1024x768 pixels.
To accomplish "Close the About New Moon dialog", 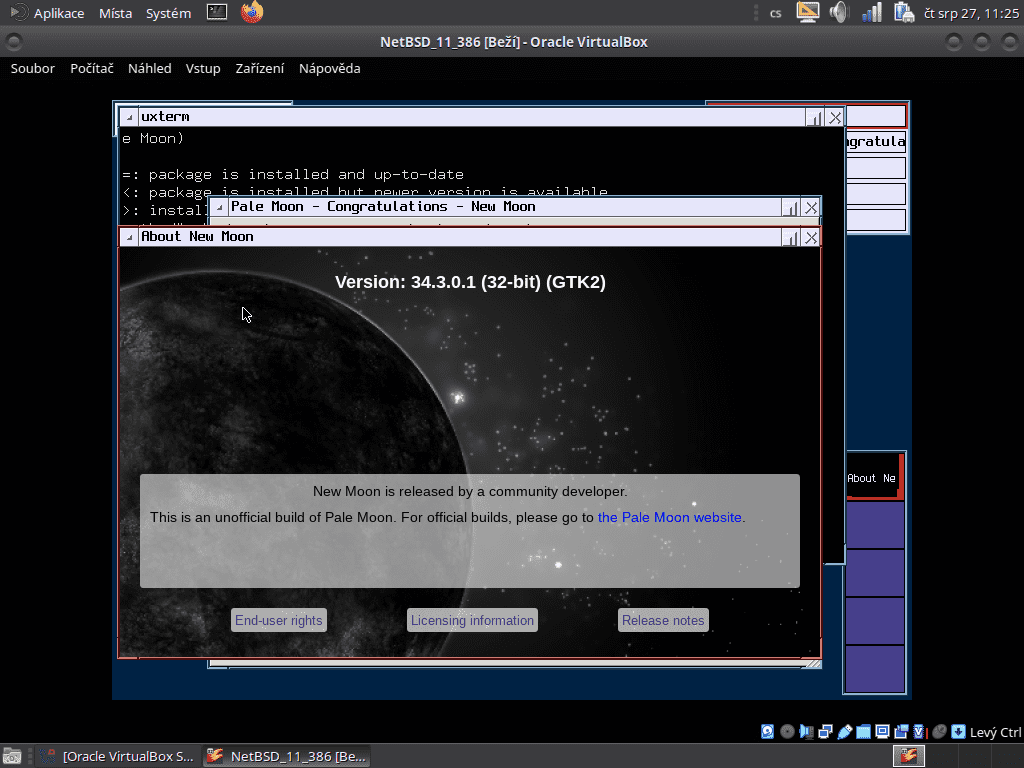I will click(811, 238).
